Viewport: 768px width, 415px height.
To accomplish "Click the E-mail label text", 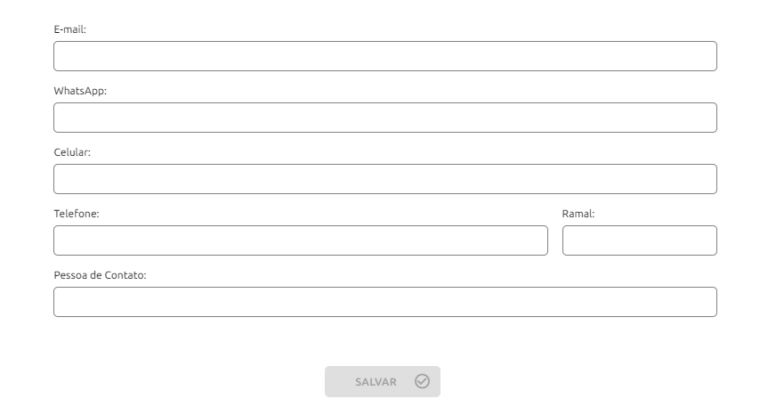I will pos(70,29).
